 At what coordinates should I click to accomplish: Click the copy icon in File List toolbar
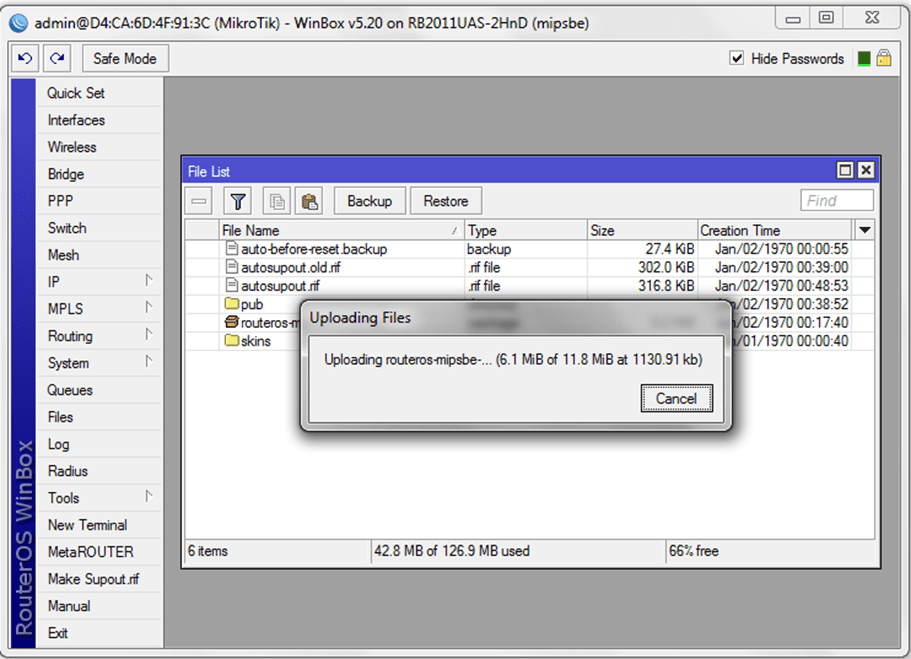pyautogui.click(x=277, y=201)
